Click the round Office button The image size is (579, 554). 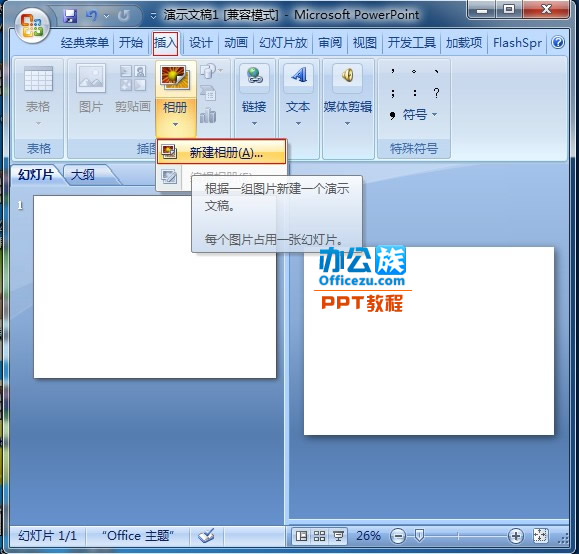[32, 25]
